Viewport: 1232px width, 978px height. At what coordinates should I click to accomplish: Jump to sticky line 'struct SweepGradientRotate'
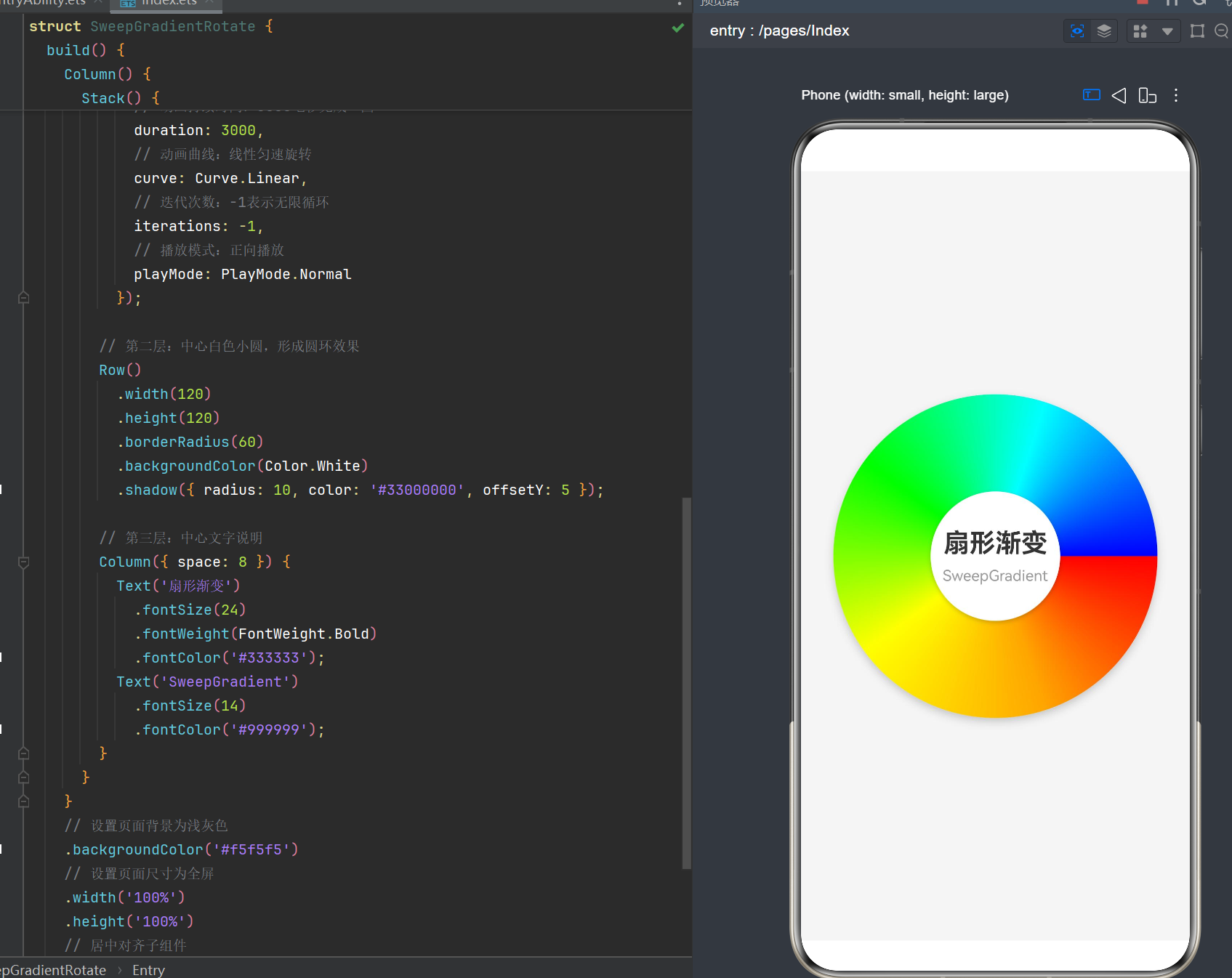pyautogui.click(x=150, y=27)
